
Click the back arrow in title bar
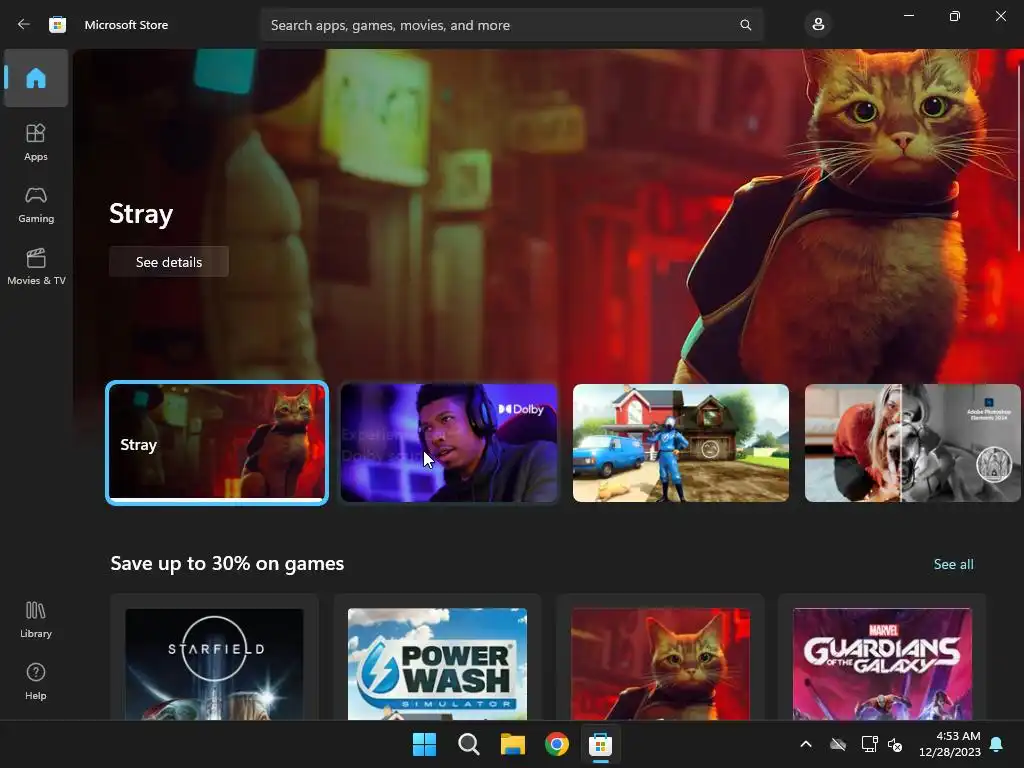click(x=24, y=24)
